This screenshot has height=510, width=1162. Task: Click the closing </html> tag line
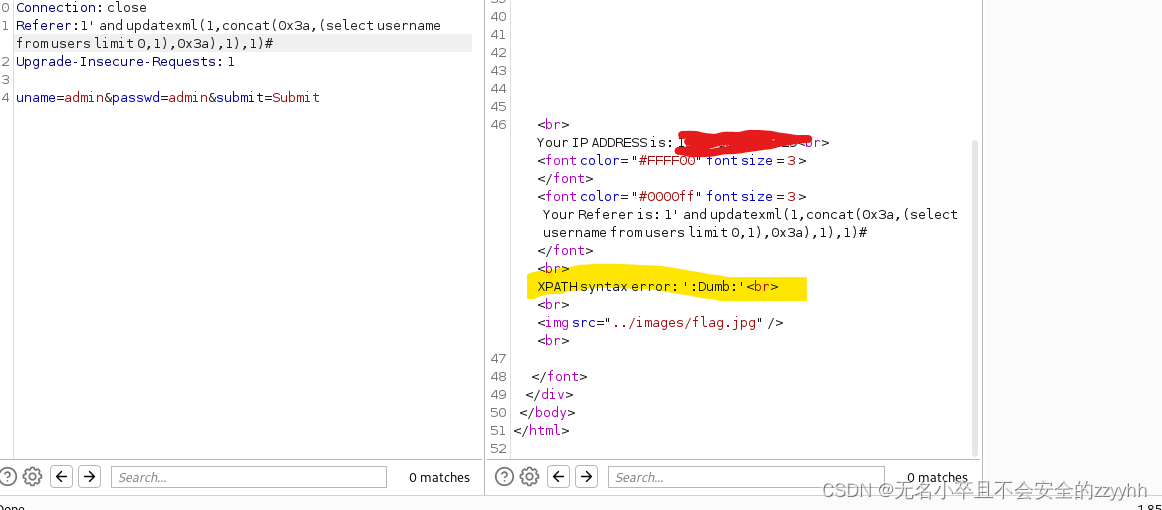(x=541, y=430)
